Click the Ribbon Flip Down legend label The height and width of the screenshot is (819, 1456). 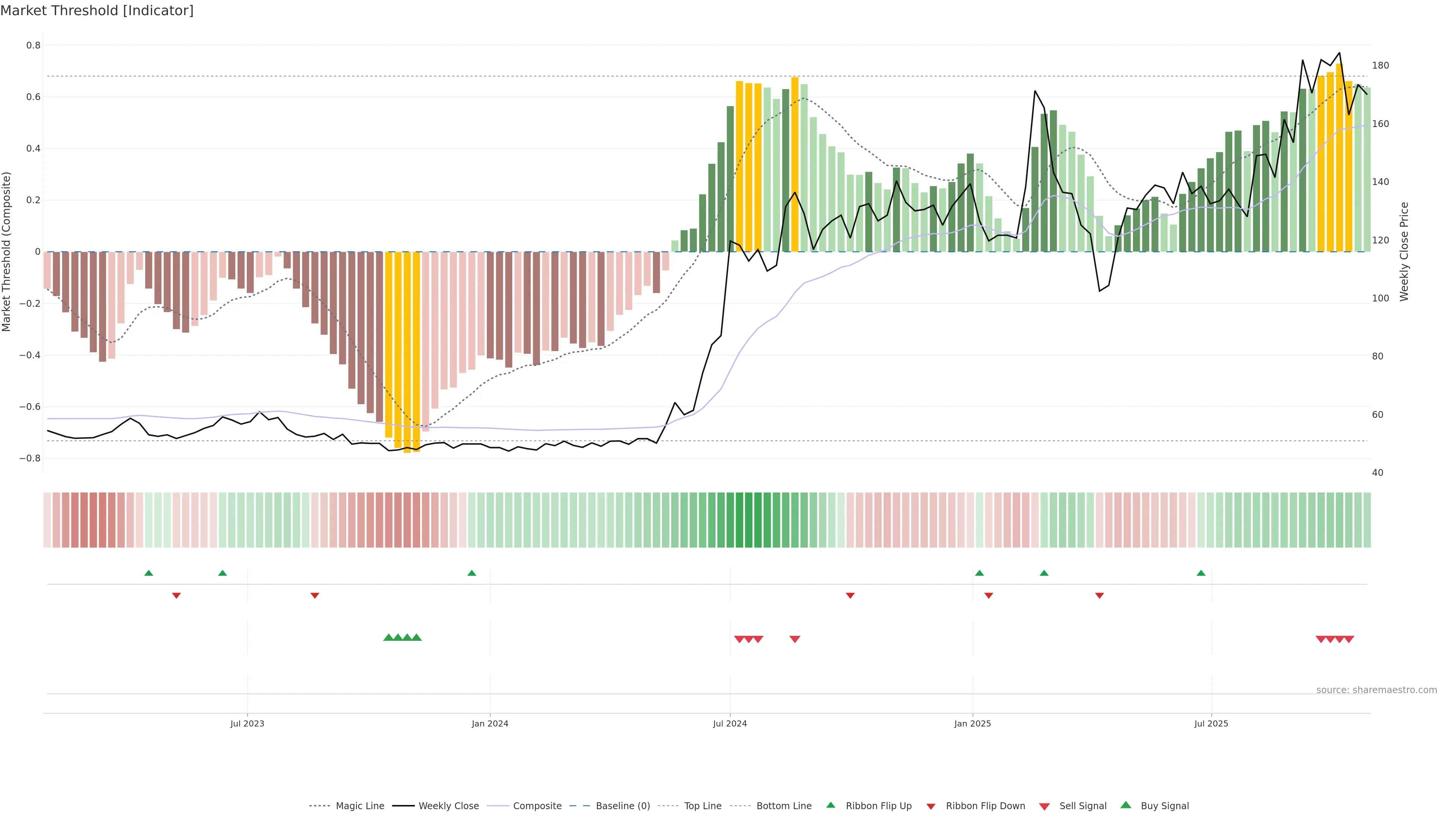[985, 806]
